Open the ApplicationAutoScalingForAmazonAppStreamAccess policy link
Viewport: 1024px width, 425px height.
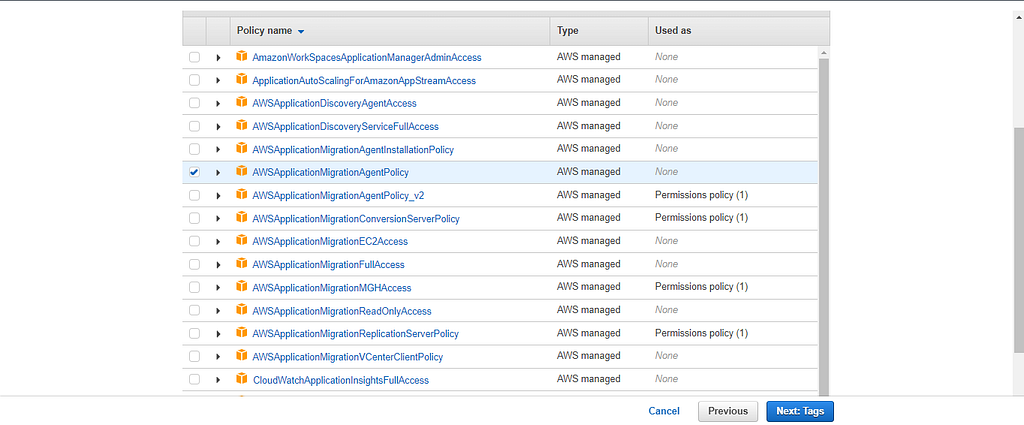tap(364, 81)
